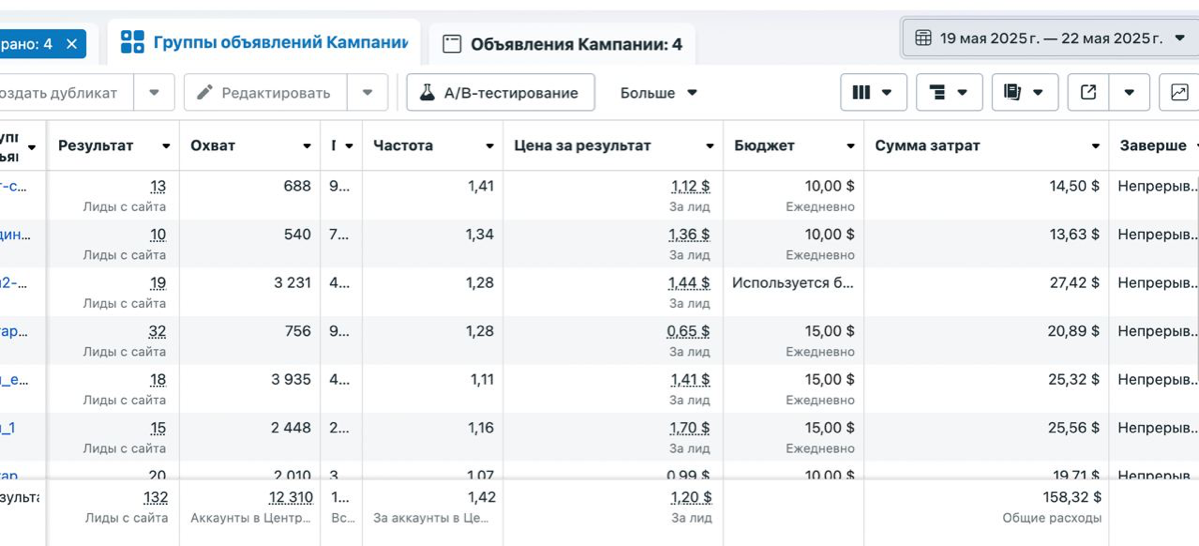Select total spend 158,32 $
This screenshot has height=546, width=1199.
pyautogui.click(x=1071, y=497)
